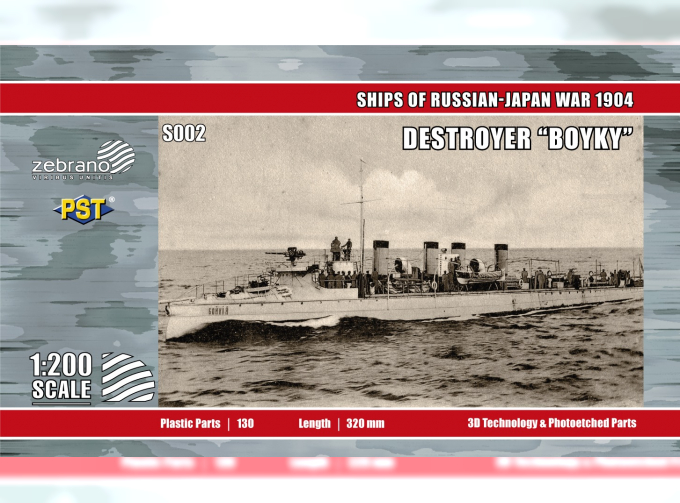This screenshot has height=503, width=680.
Task: Select the 1:200 SCALE label
Action: [61, 377]
